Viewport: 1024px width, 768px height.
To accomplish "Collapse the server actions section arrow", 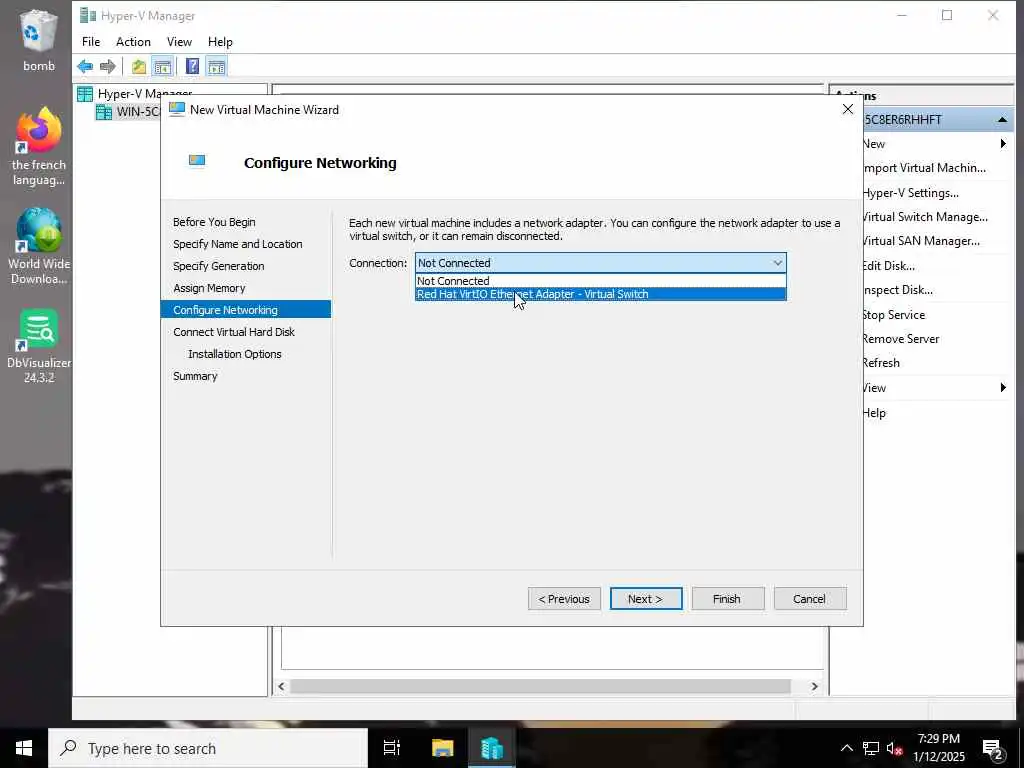I will (x=1002, y=120).
